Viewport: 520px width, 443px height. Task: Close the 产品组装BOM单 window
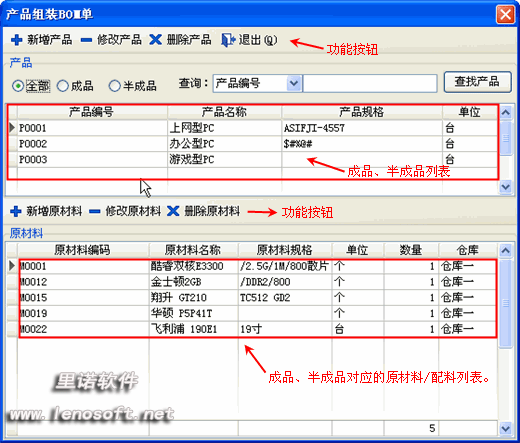point(506,14)
